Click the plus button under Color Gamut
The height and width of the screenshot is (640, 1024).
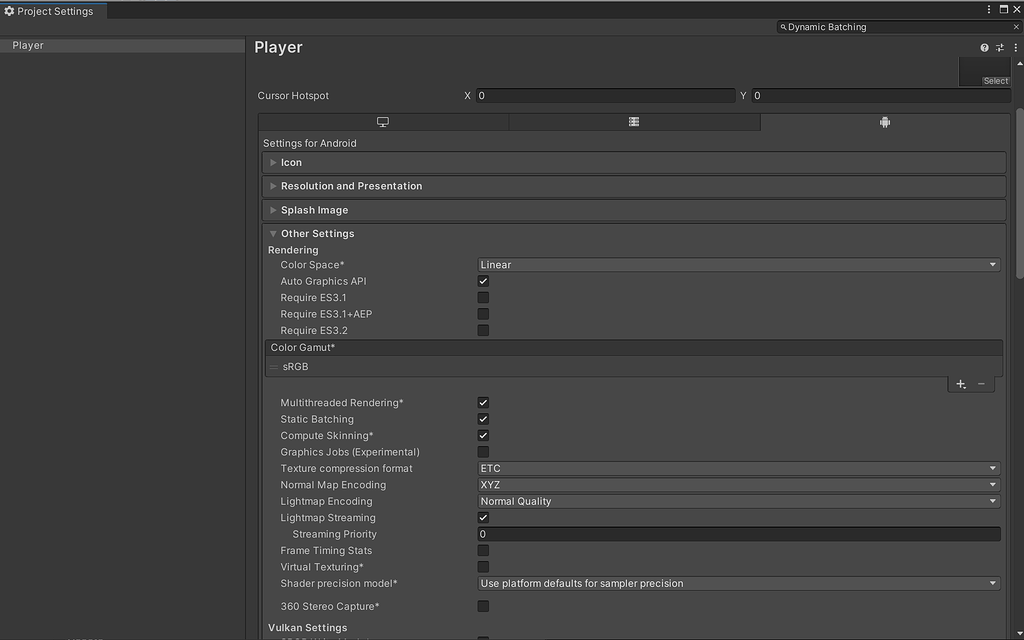960,383
